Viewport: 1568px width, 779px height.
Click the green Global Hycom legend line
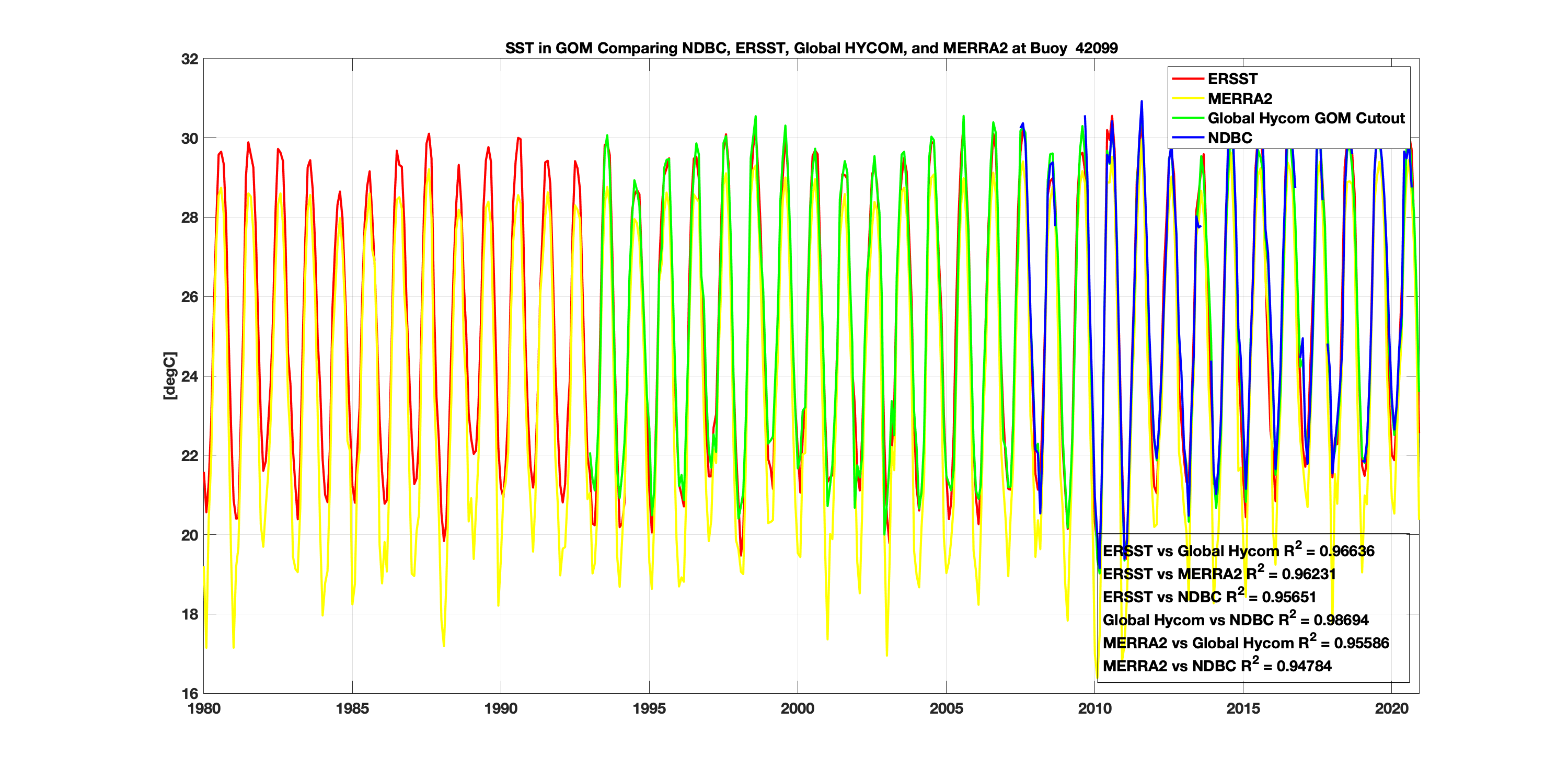coord(1187,118)
